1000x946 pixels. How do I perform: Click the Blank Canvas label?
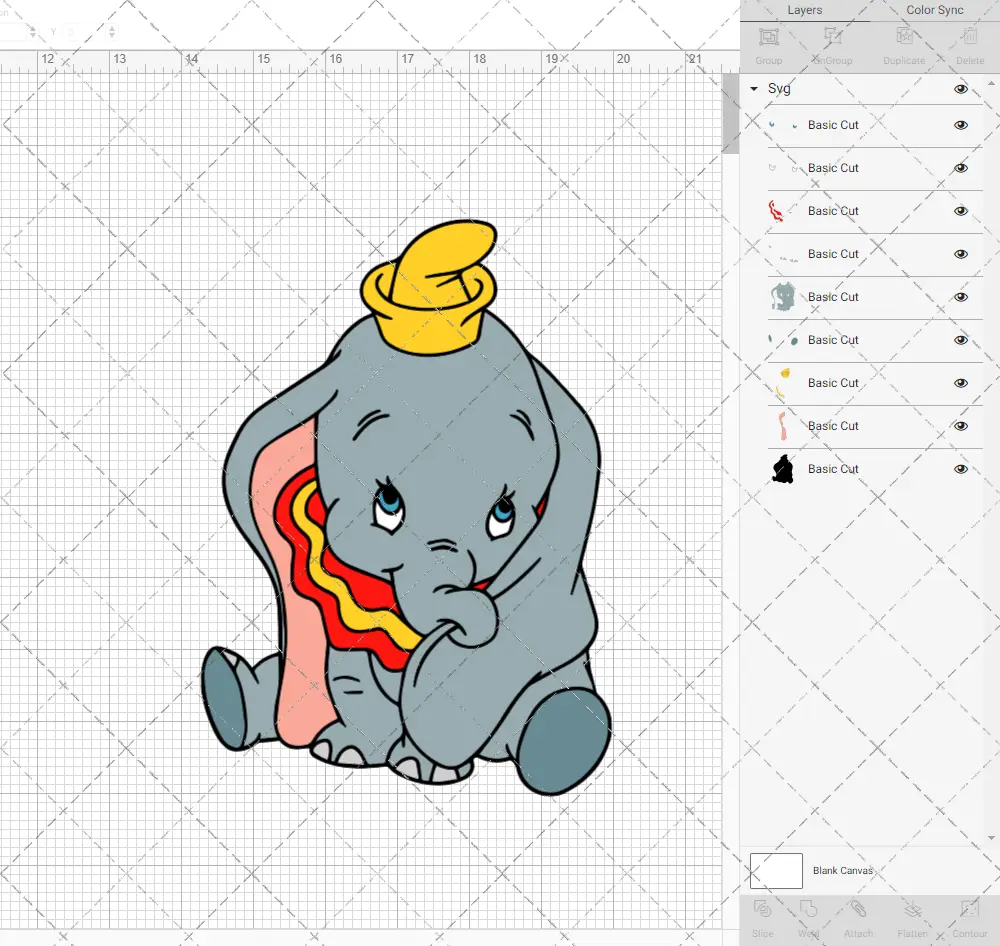coord(842,871)
